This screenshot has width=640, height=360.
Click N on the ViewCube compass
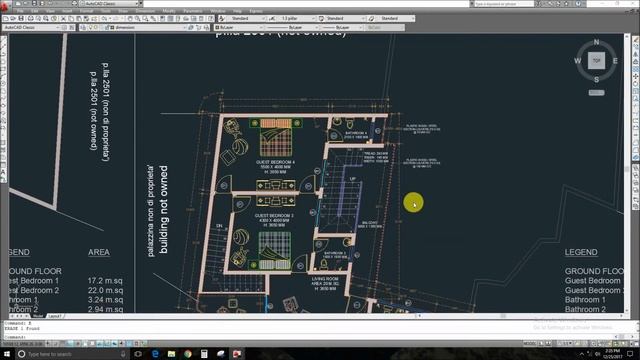[596, 42]
